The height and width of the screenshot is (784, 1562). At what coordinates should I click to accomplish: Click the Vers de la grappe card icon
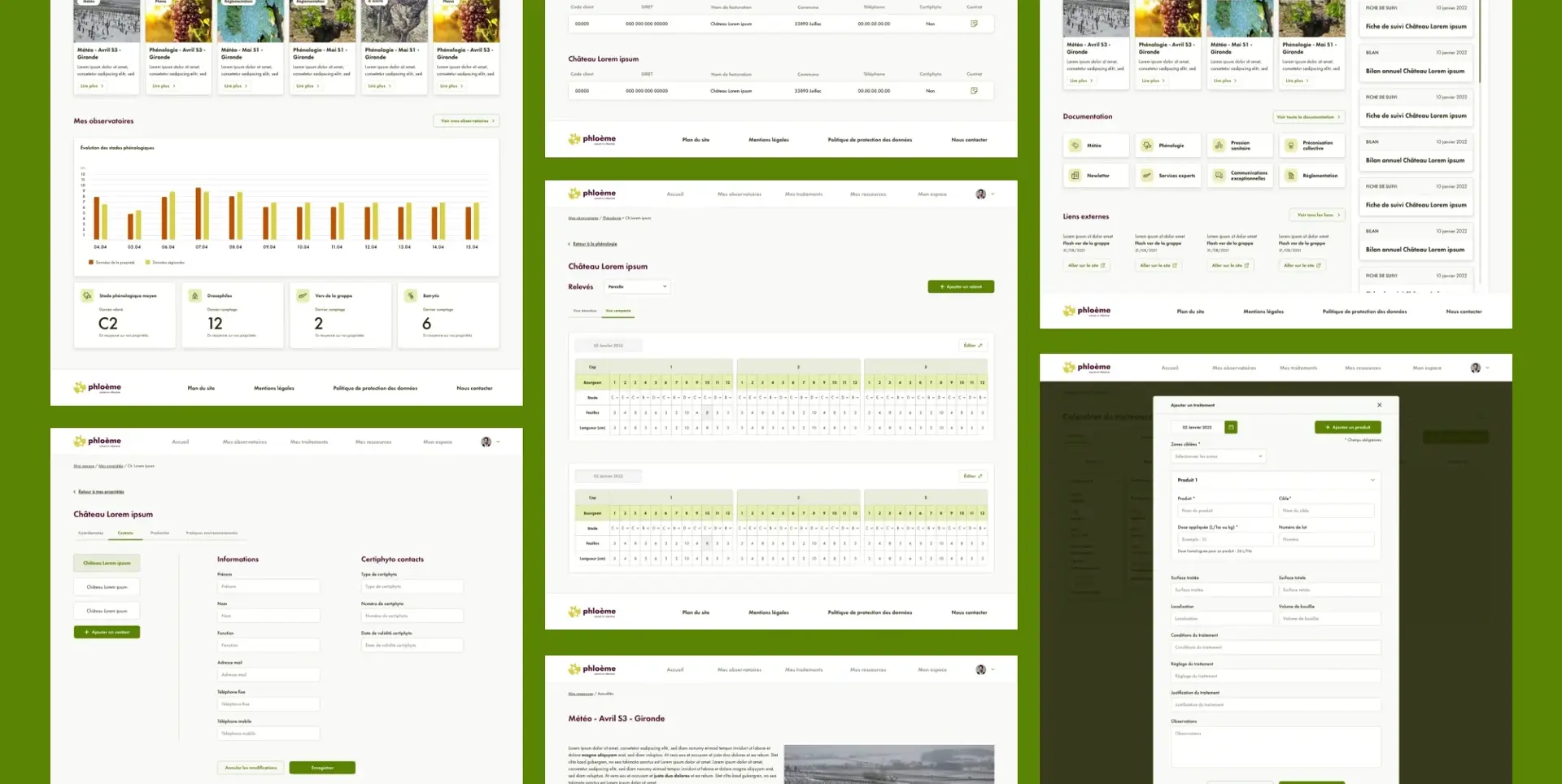[303, 296]
